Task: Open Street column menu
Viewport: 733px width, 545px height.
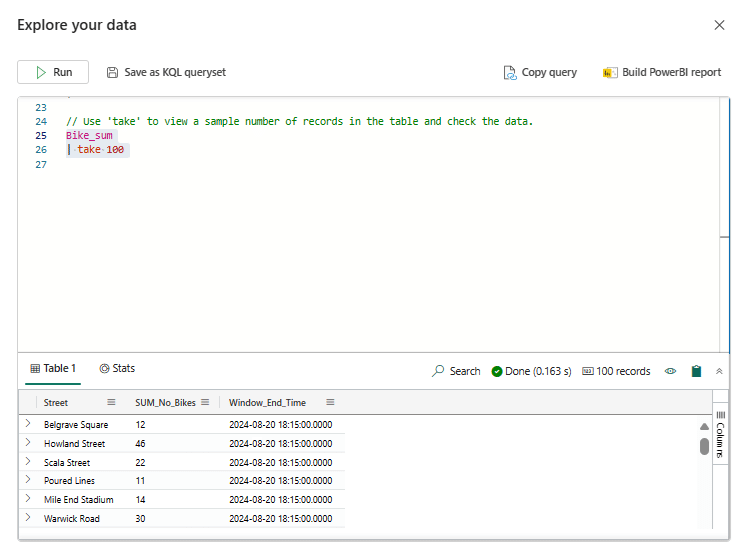Action: click(111, 402)
